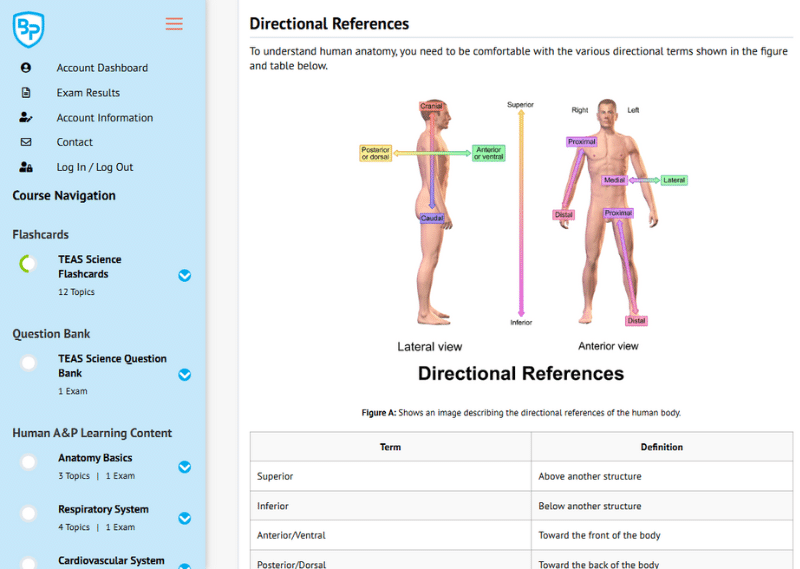Open TEAS Science Flashcards course
800x569 pixels.
click(90, 267)
